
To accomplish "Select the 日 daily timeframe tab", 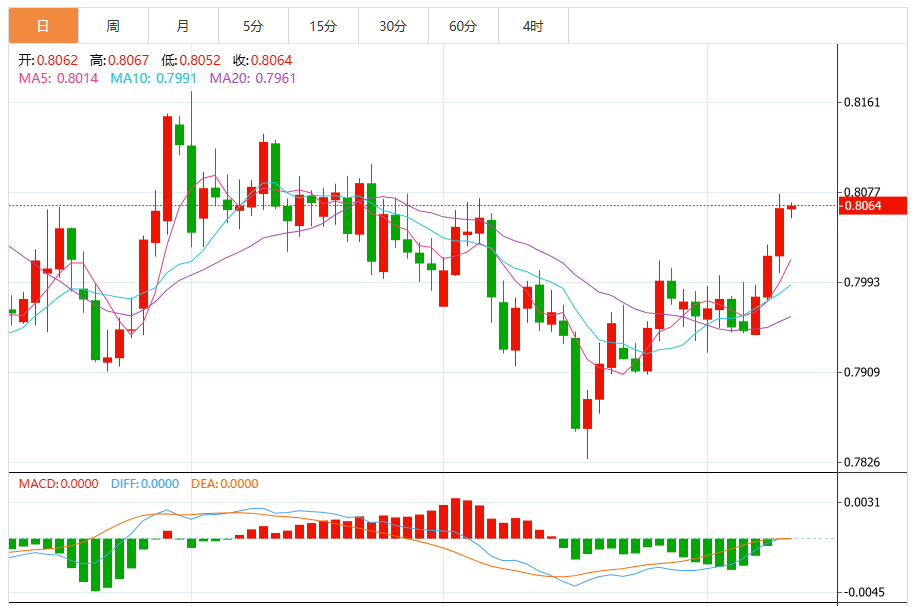I will [43, 26].
